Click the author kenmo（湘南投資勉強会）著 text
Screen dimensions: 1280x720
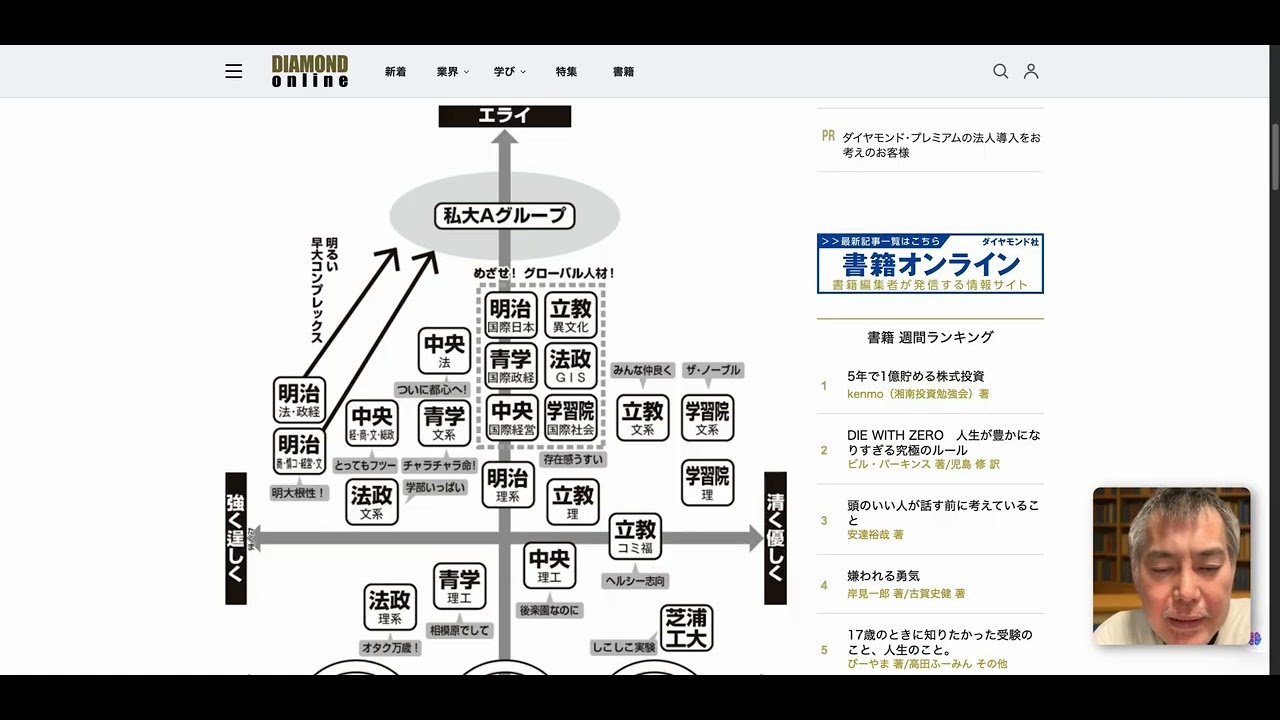click(x=918, y=394)
